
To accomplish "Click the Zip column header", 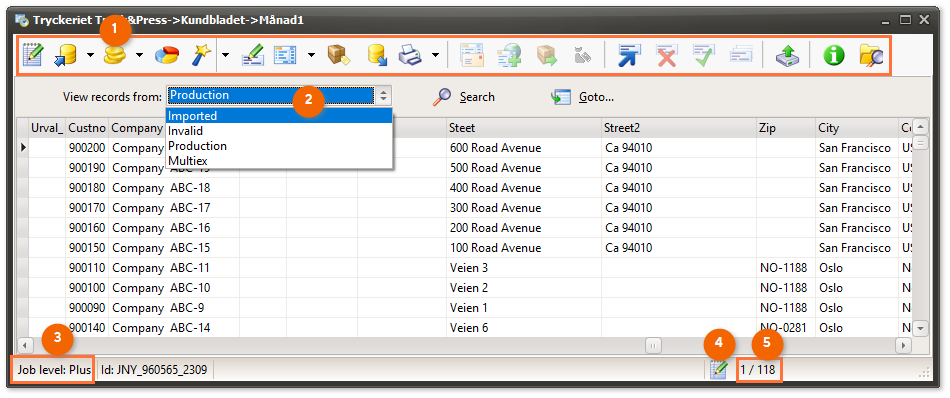I will [786, 128].
